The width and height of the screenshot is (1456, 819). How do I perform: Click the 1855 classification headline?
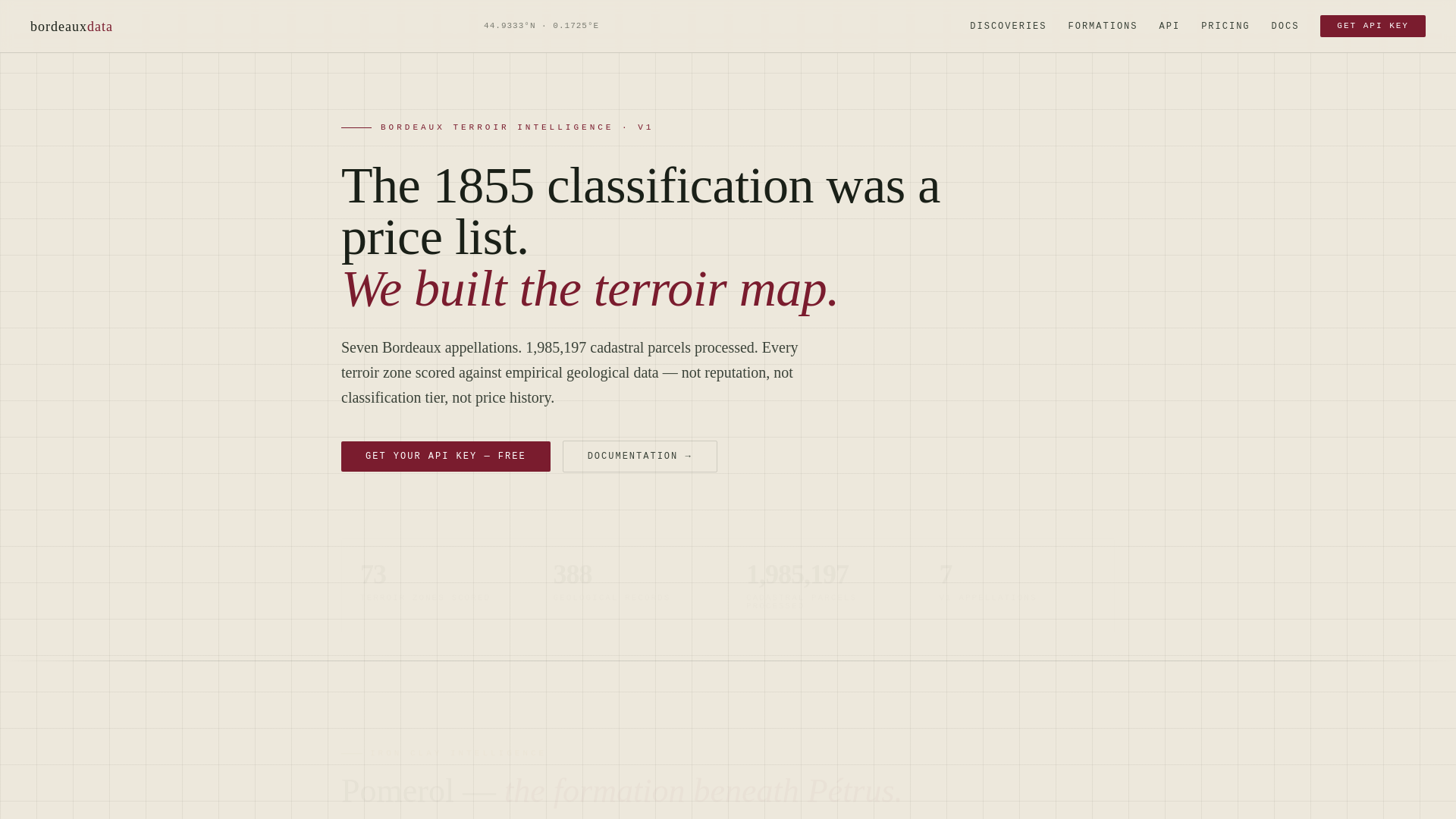640,211
